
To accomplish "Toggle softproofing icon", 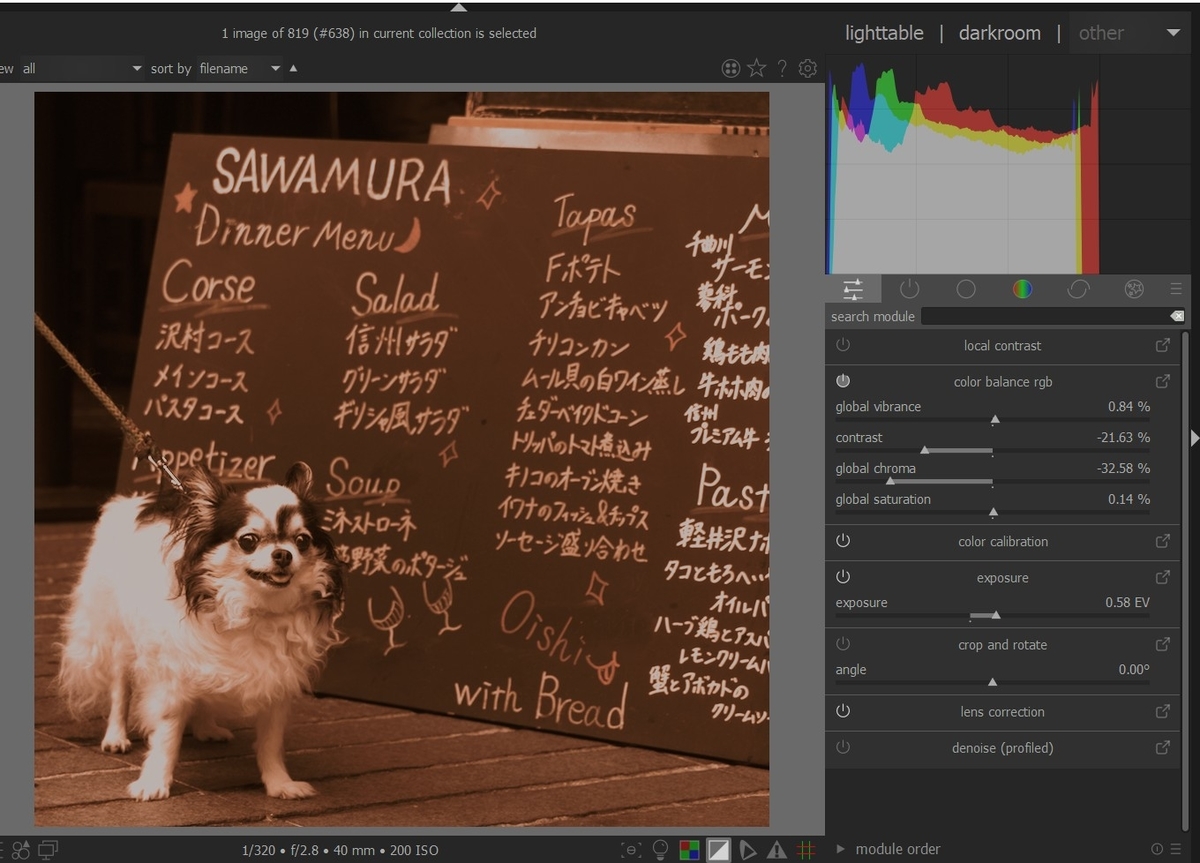I will (x=747, y=850).
